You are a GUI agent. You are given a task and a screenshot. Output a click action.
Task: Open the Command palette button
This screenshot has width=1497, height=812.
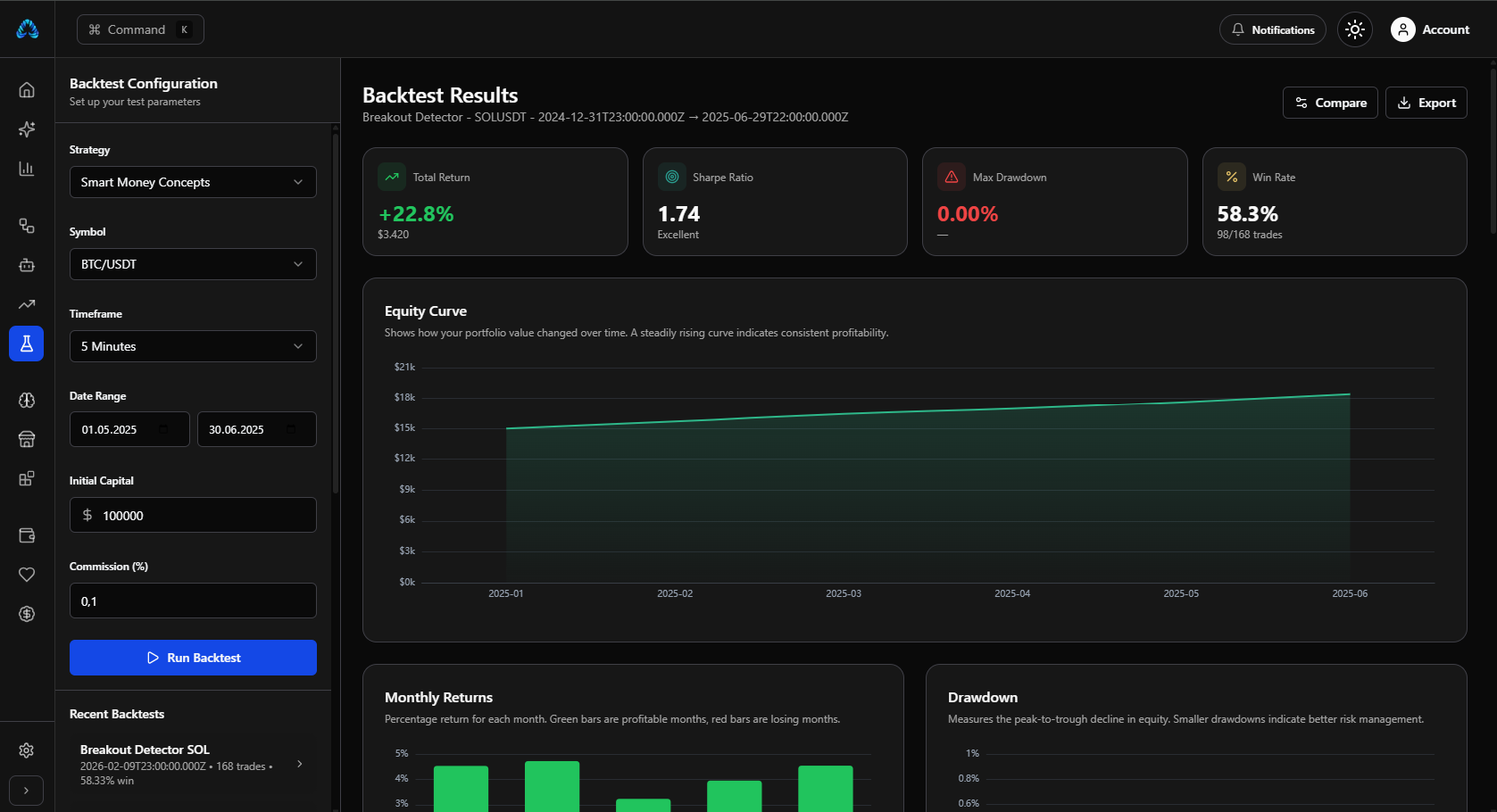140,29
